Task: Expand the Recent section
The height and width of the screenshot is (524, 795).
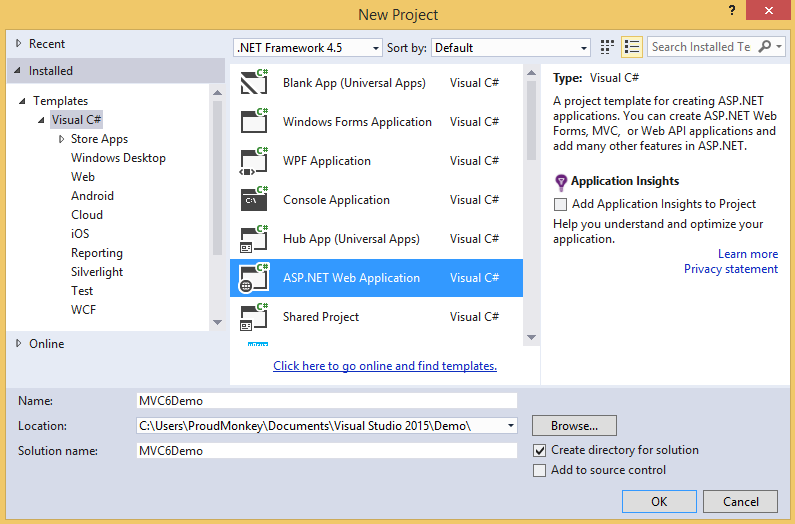Action: coord(18,44)
